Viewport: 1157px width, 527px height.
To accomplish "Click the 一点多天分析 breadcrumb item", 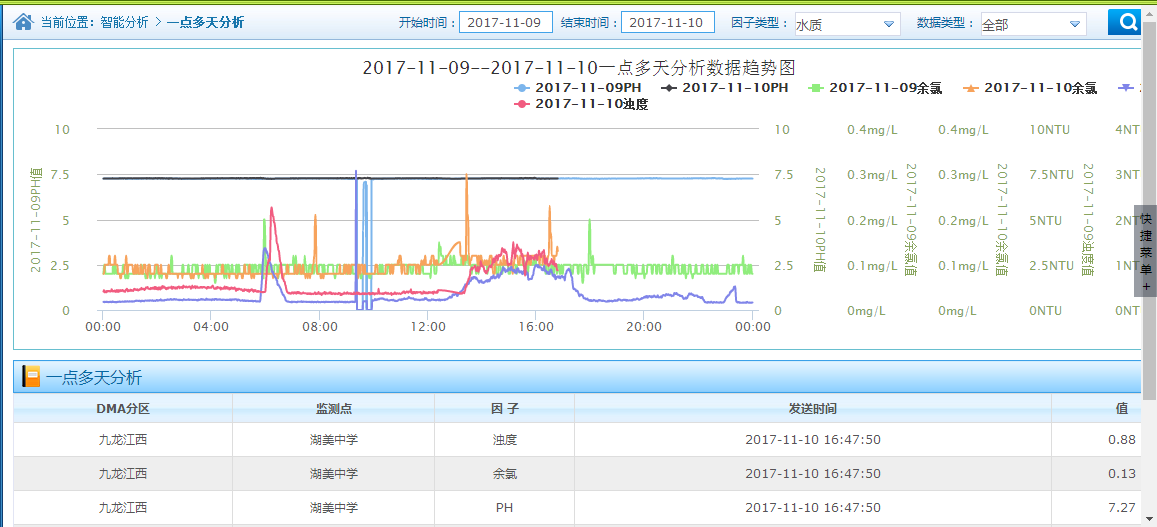I will 205,22.
